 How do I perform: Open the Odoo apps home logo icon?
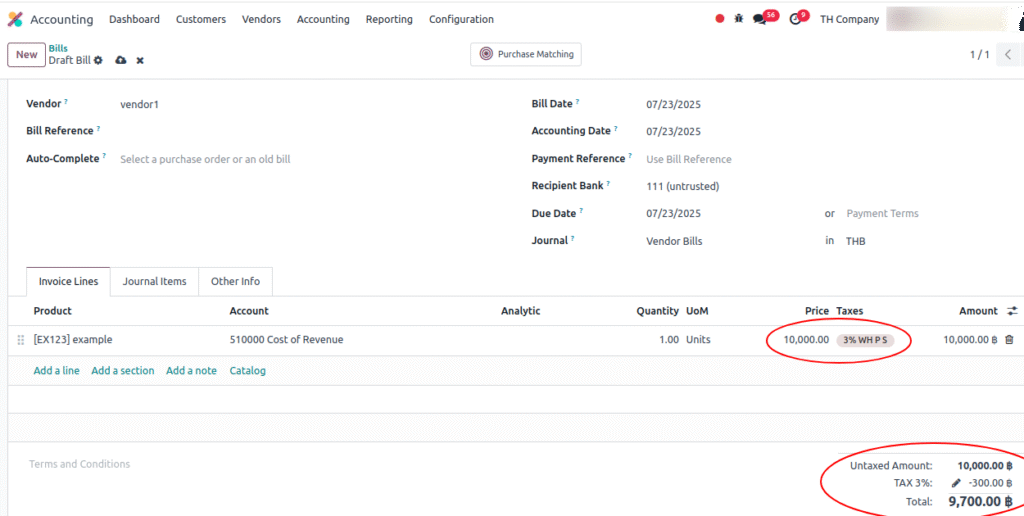click(x=14, y=20)
